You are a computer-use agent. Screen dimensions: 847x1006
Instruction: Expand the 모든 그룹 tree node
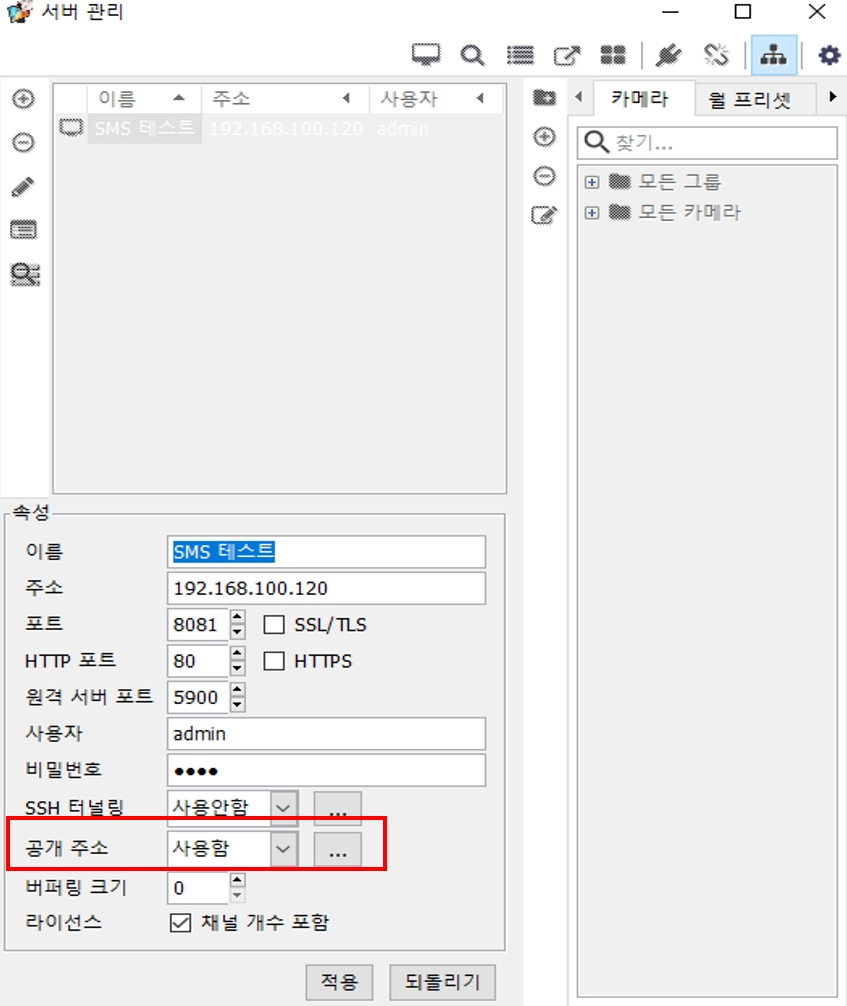(592, 182)
